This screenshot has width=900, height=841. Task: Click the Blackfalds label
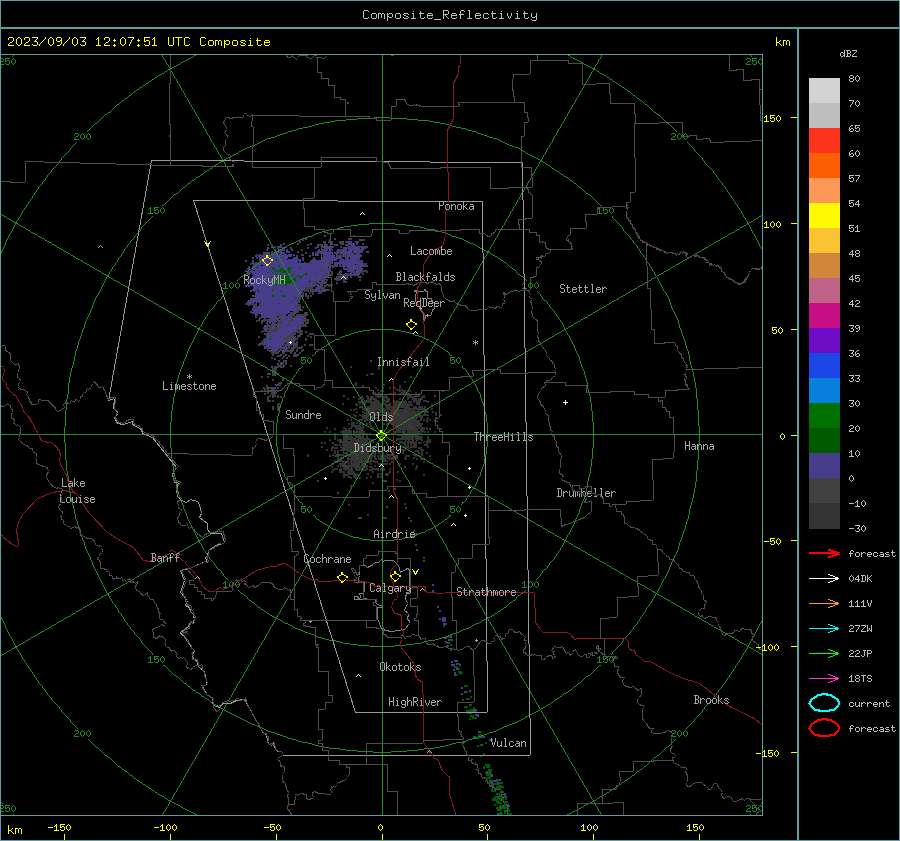[425, 277]
